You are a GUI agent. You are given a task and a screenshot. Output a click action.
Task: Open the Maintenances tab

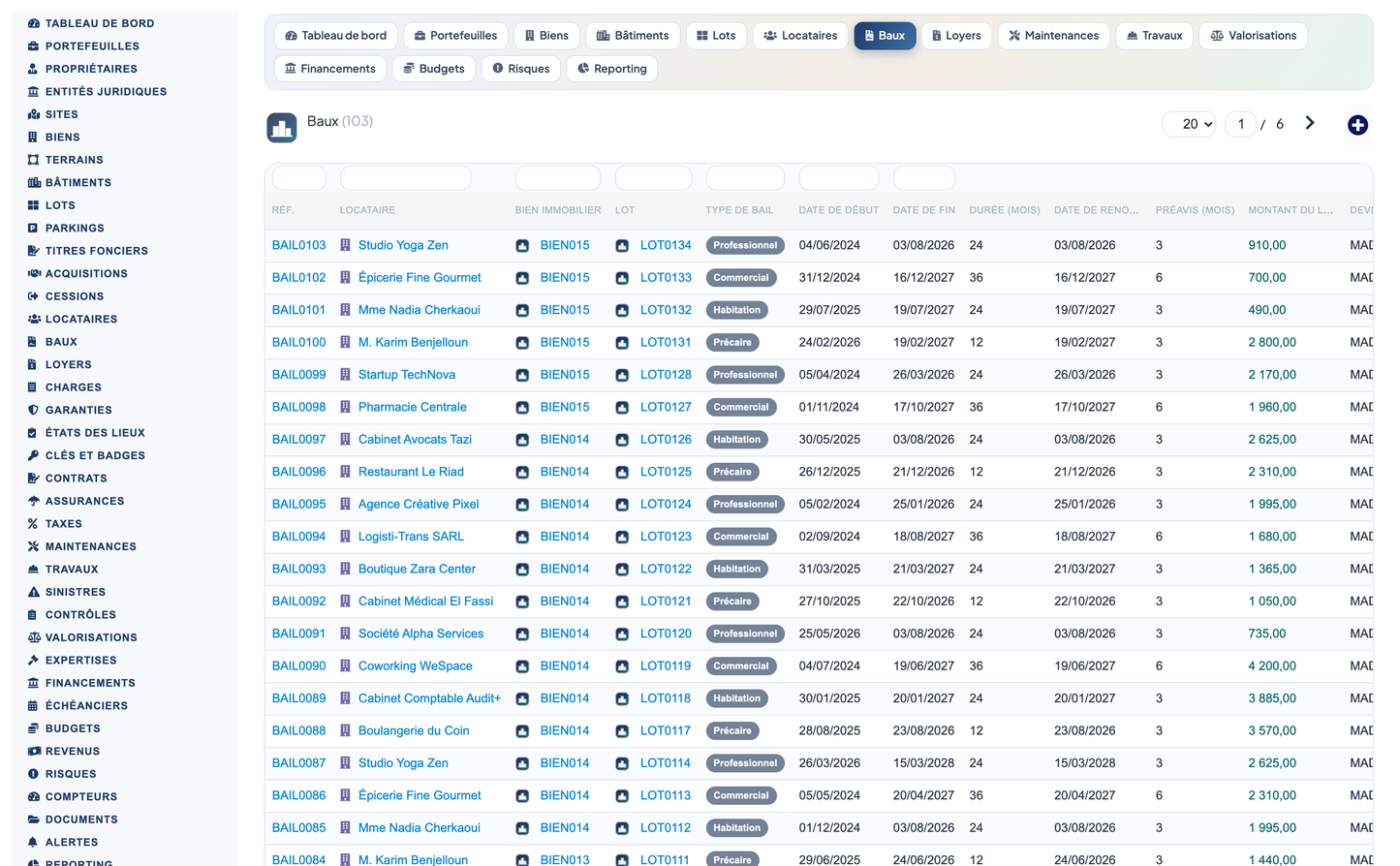tap(1053, 36)
